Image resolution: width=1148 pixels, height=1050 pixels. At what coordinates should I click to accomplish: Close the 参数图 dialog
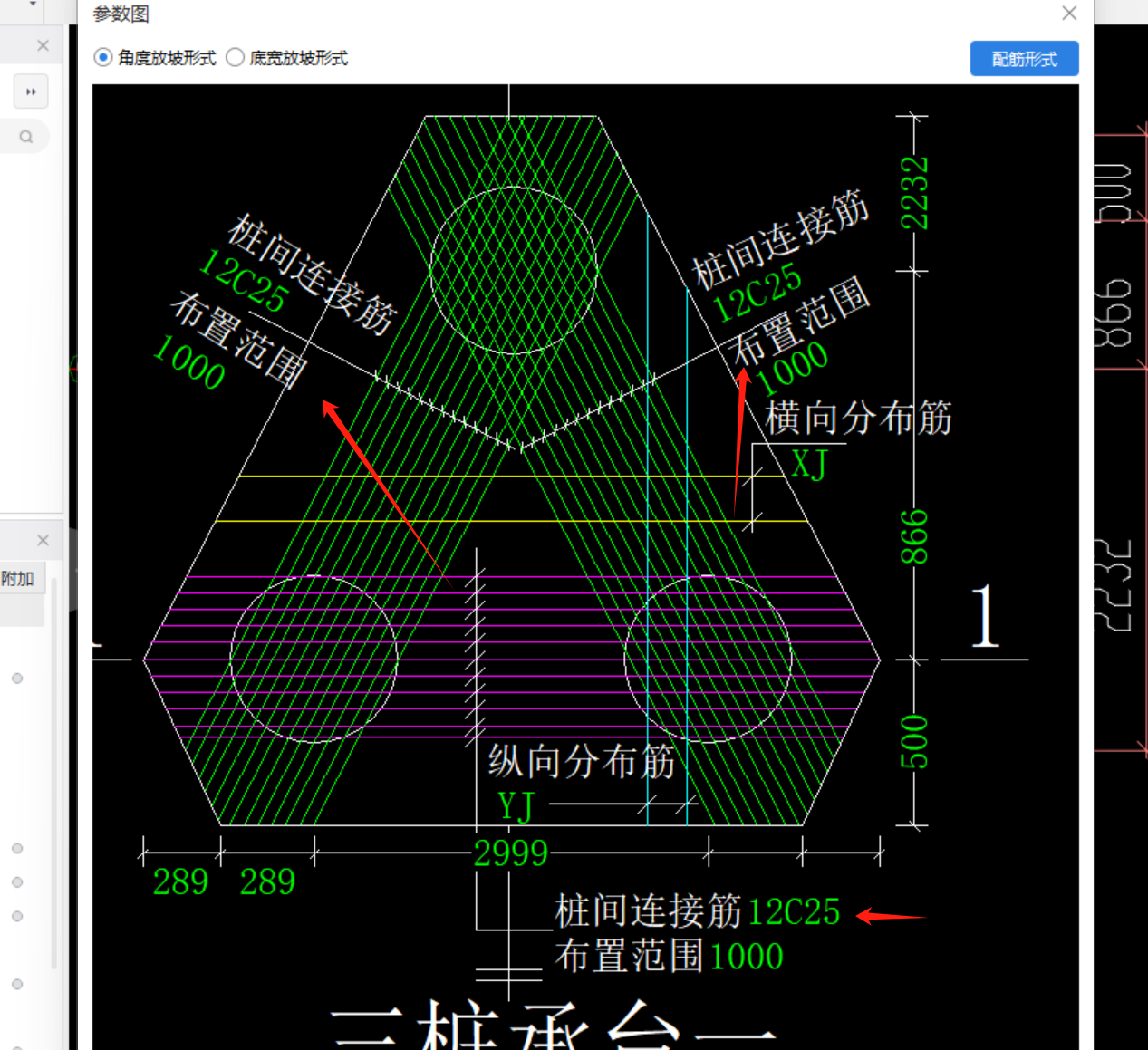click(1069, 13)
